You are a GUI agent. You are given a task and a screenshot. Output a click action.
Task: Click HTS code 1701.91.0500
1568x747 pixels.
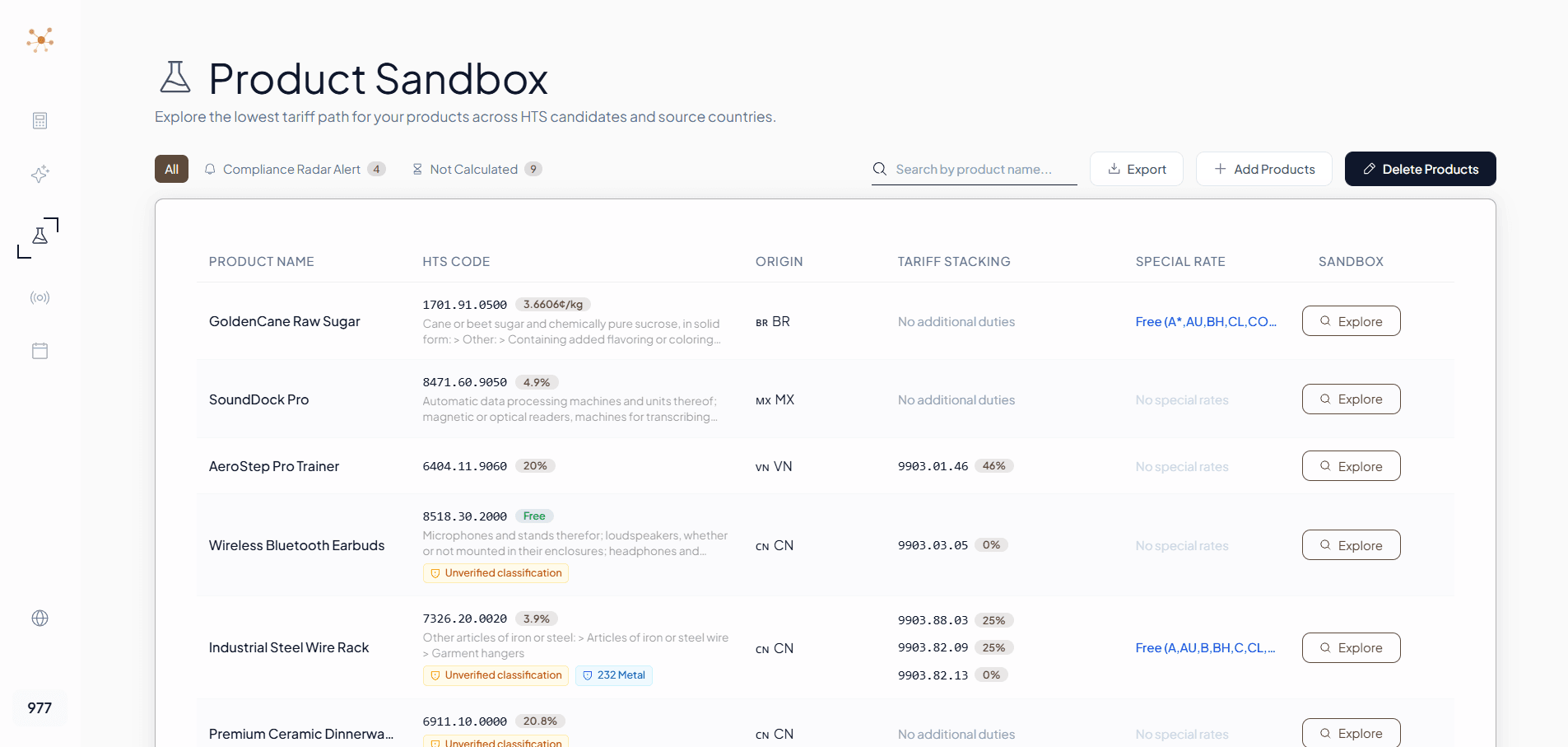point(465,305)
